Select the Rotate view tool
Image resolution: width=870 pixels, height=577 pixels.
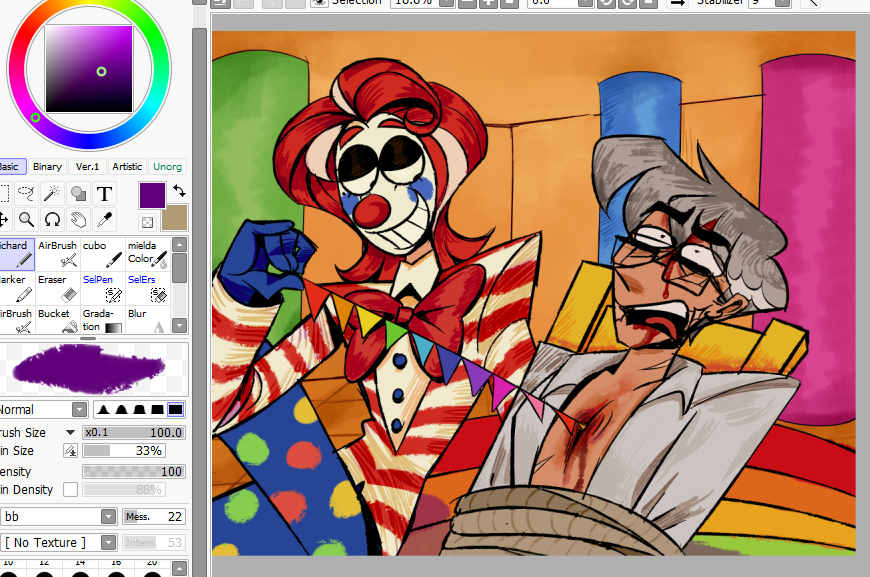pyautogui.click(x=52, y=220)
